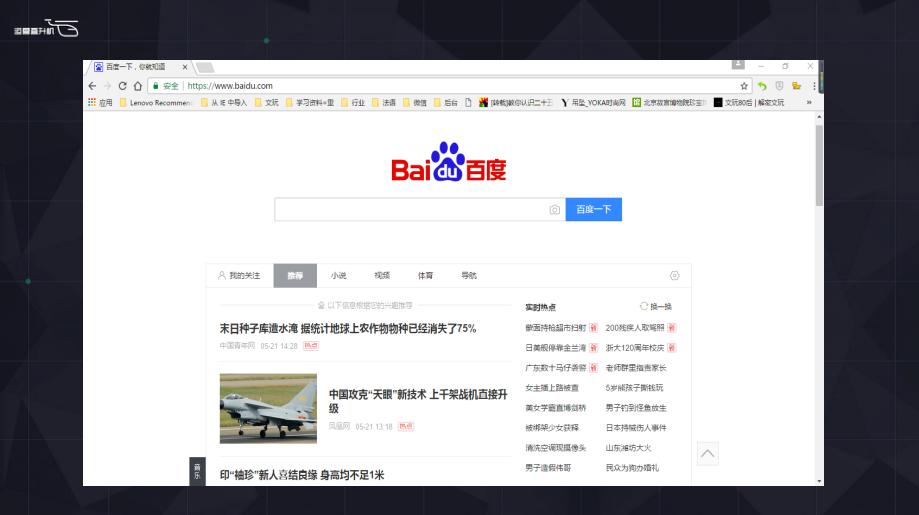This screenshot has width=919, height=515.
Task: Open feed settings gear icon
Action: (x=675, y=275)
